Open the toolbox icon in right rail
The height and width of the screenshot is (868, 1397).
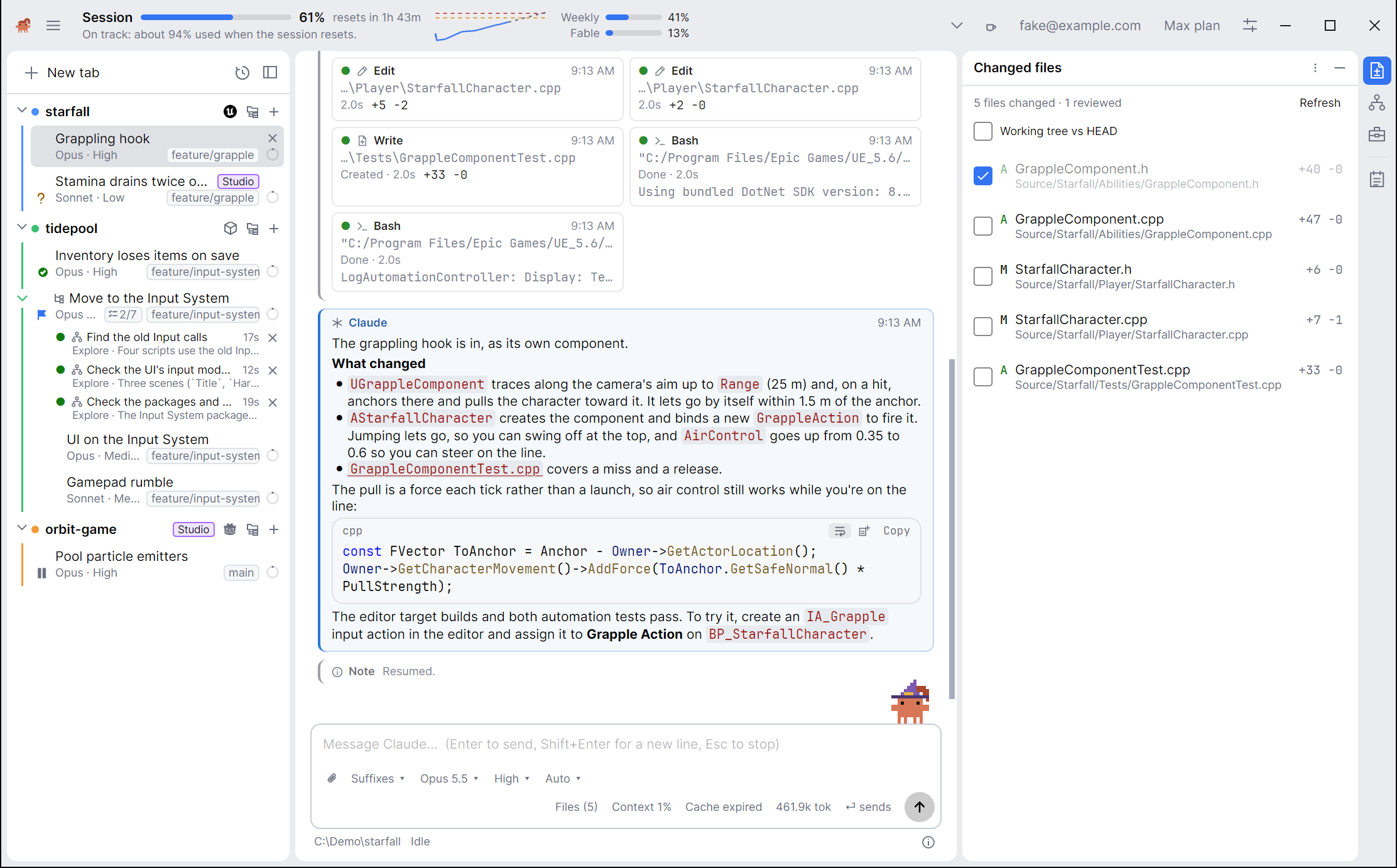coord(1377,134)
